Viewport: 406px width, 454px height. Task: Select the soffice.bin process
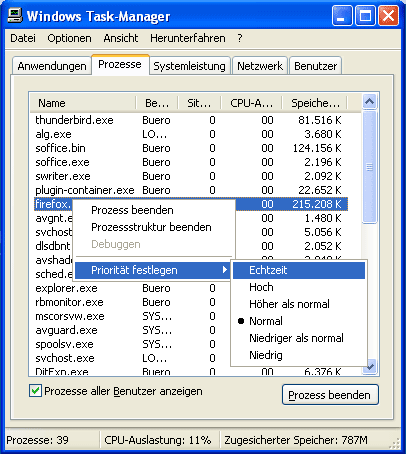[191, 148]
